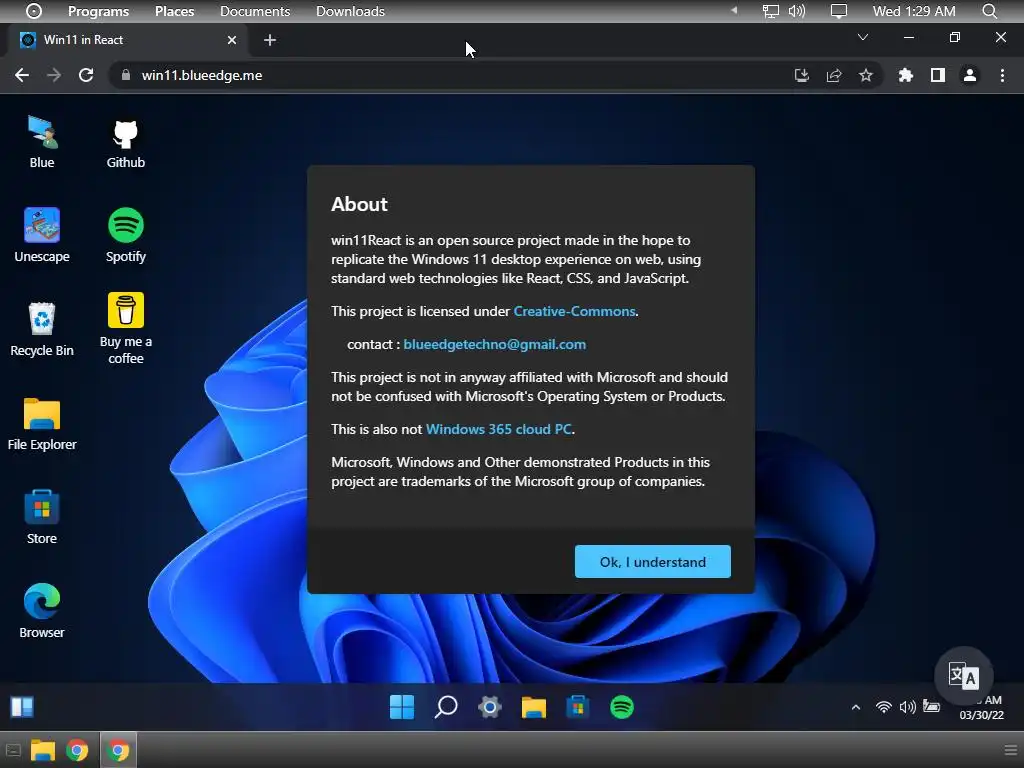The height and width of the screenshot is (768, 1024).
Task: Open the Recycle Bin icon
Action: [42, 330]
